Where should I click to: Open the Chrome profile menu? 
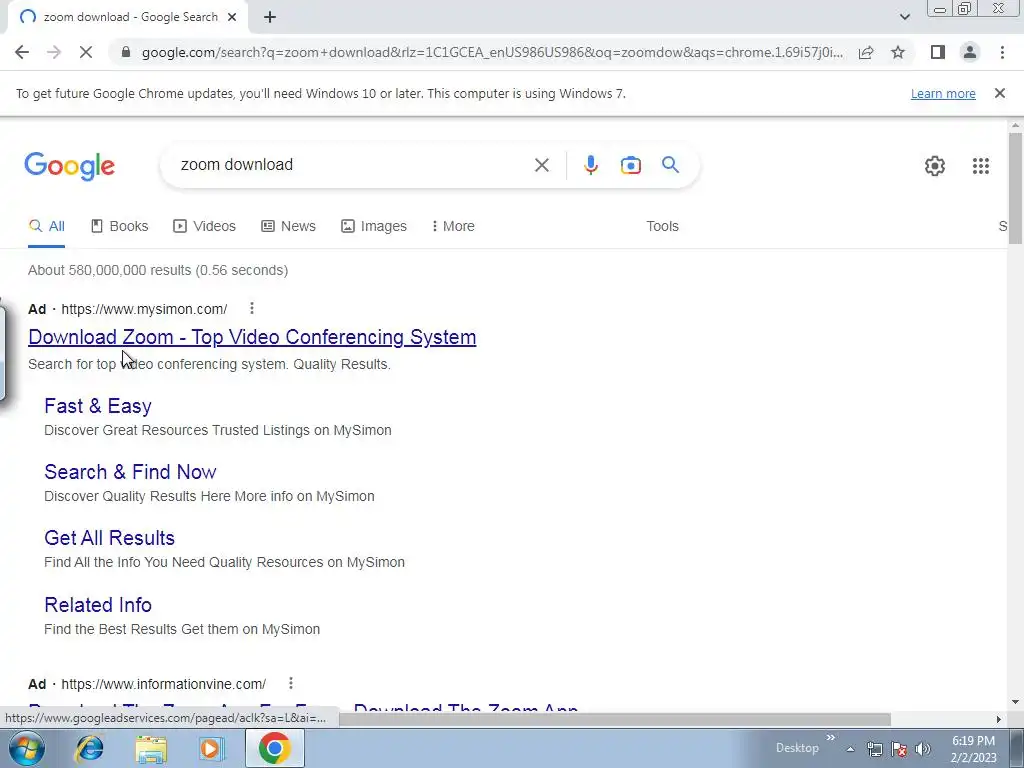970,52
